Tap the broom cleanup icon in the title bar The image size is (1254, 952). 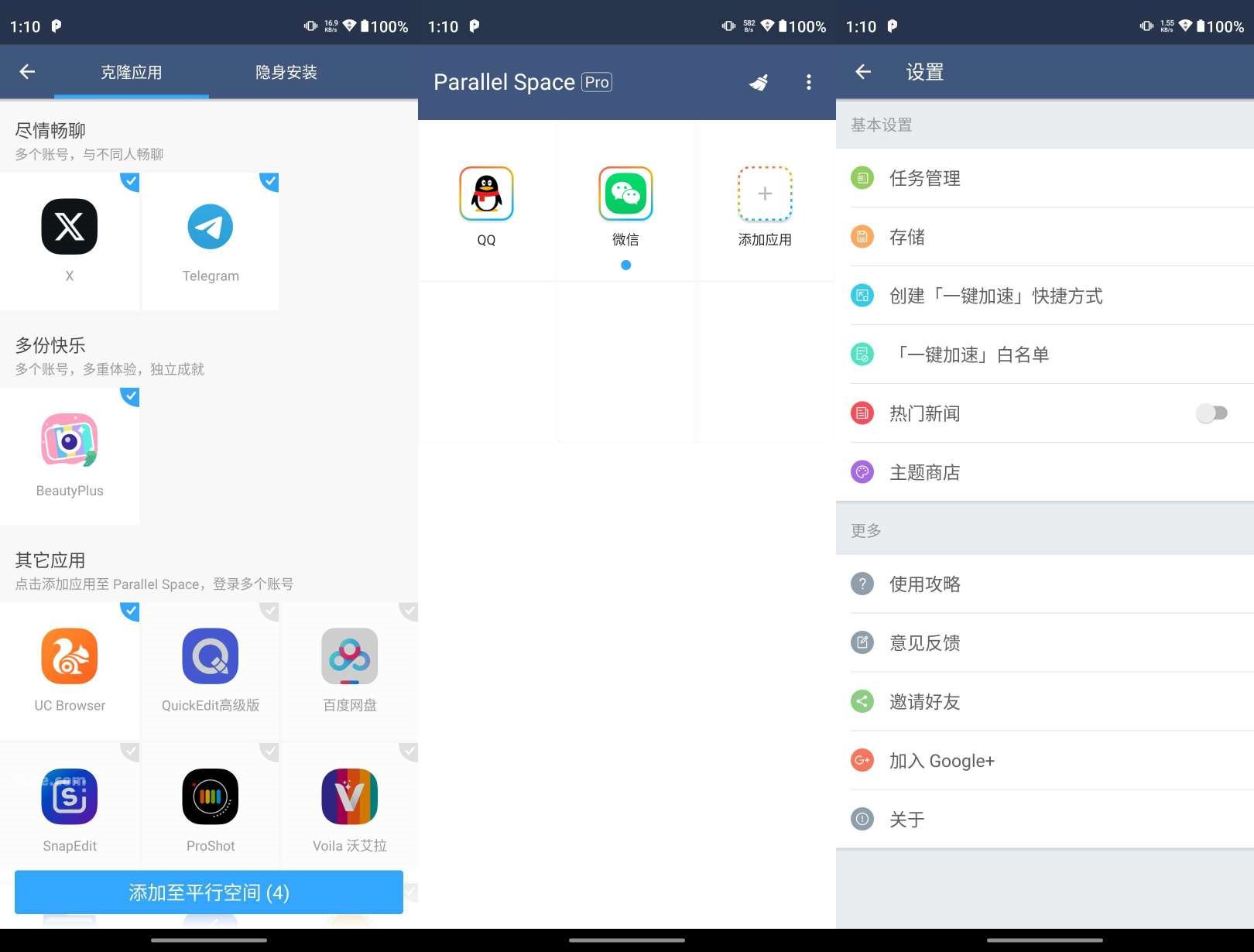pos(759,82)
